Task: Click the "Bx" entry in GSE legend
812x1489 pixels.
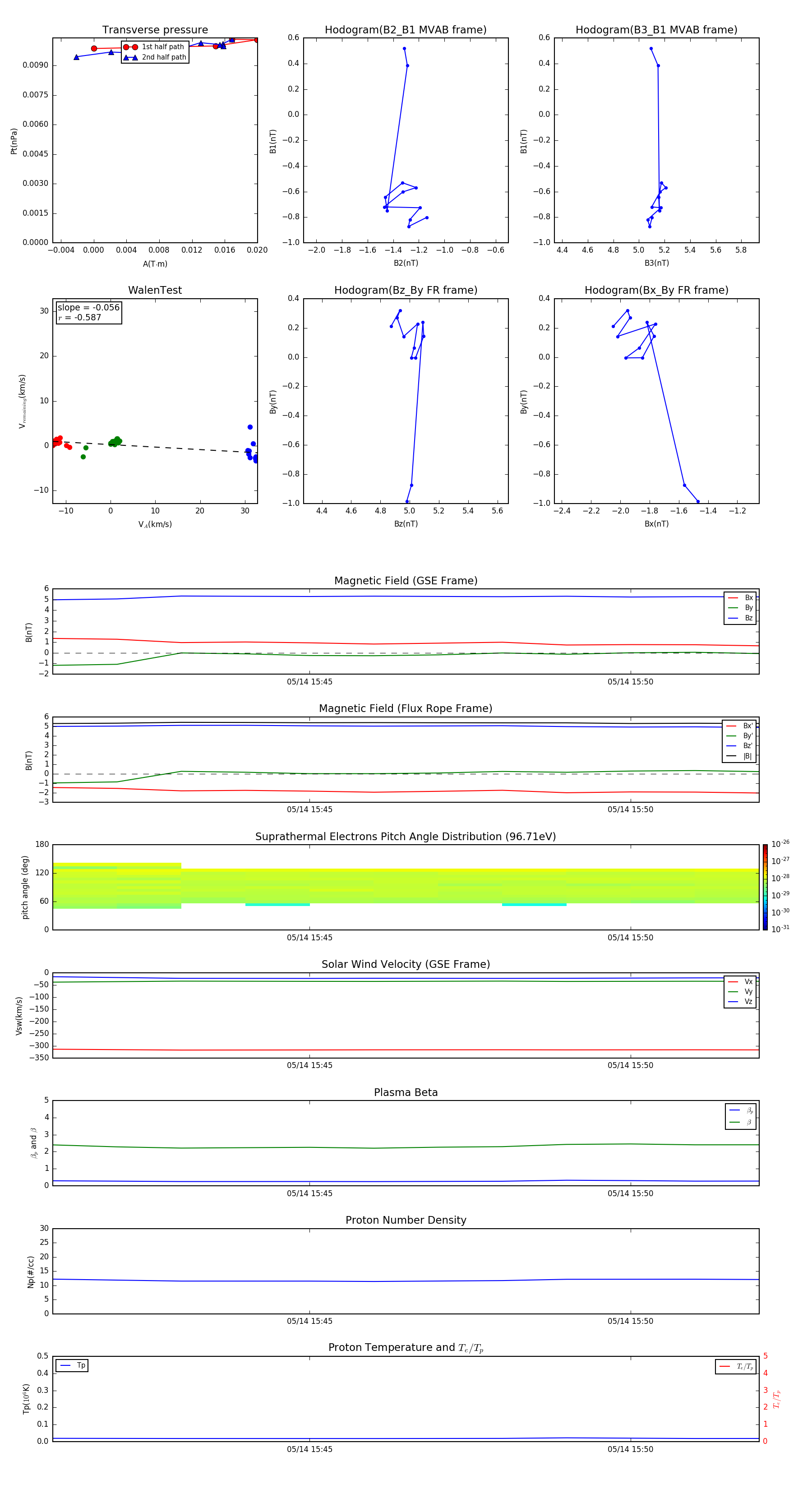Action: click(x=740, y=598)
